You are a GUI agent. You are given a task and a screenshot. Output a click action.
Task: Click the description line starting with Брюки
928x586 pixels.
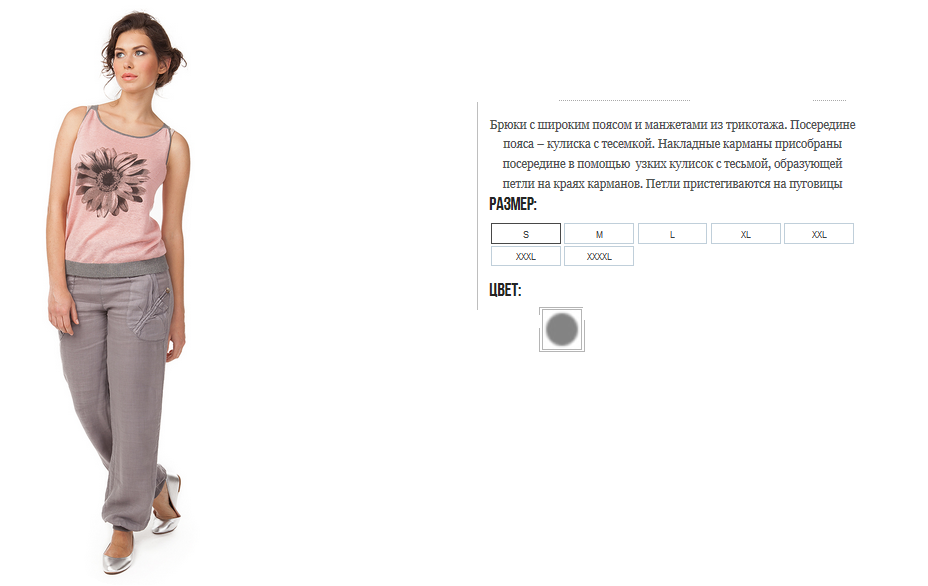672,125
